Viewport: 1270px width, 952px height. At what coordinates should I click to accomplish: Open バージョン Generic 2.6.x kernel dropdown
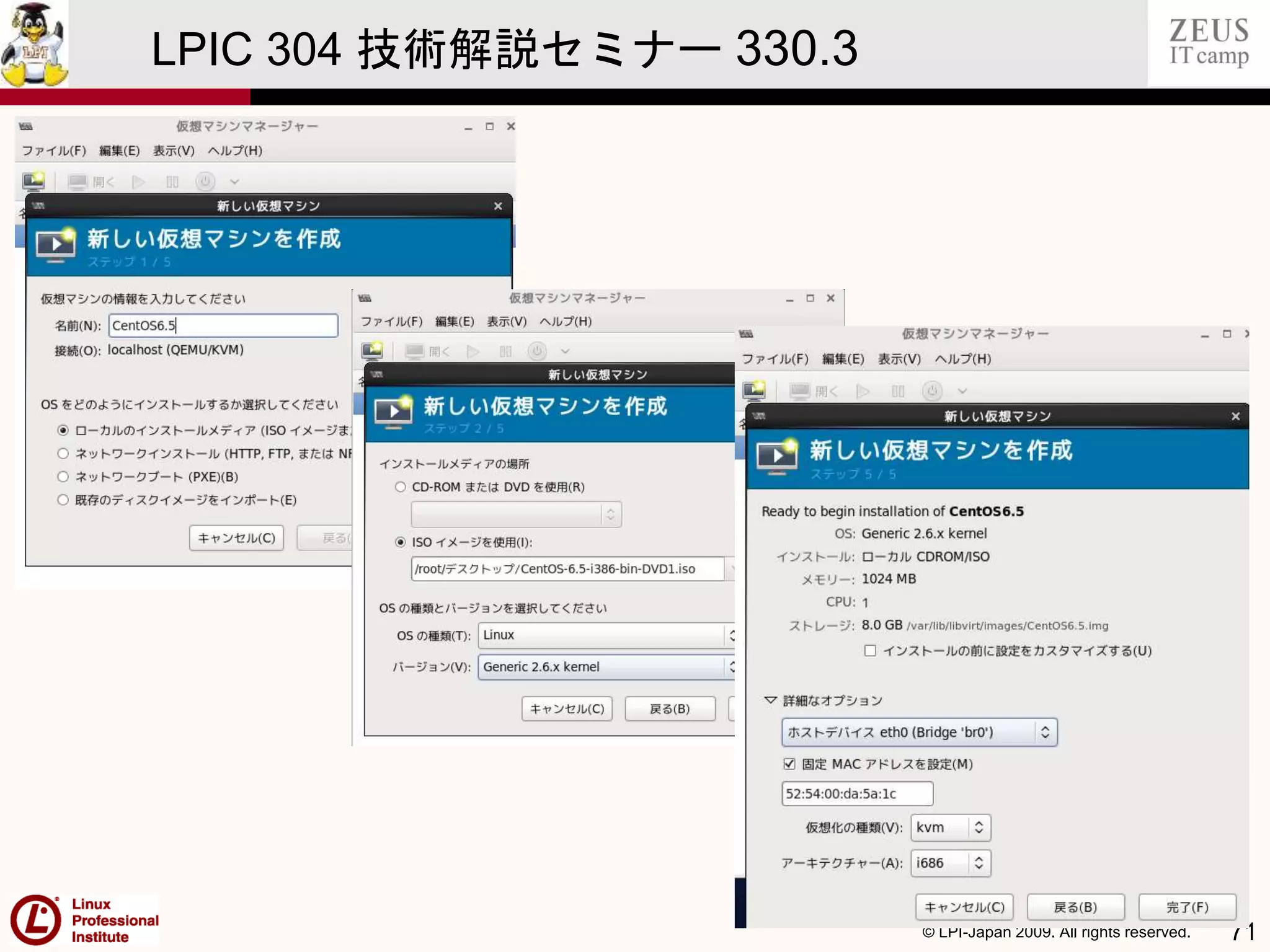pyautogui.click(x=606, y=667)
